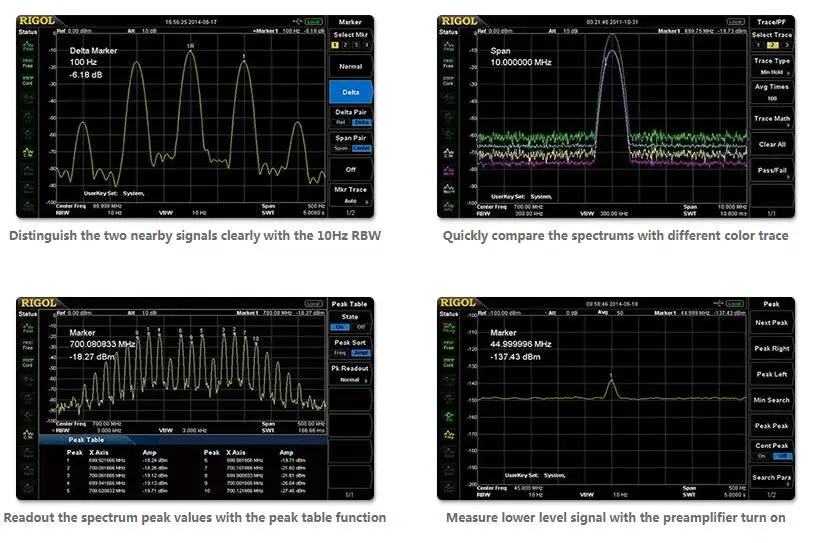This screenshot has width=813, height=543.
Task: Switch Peak Table State to Off
Action: [x=361, y=327]
